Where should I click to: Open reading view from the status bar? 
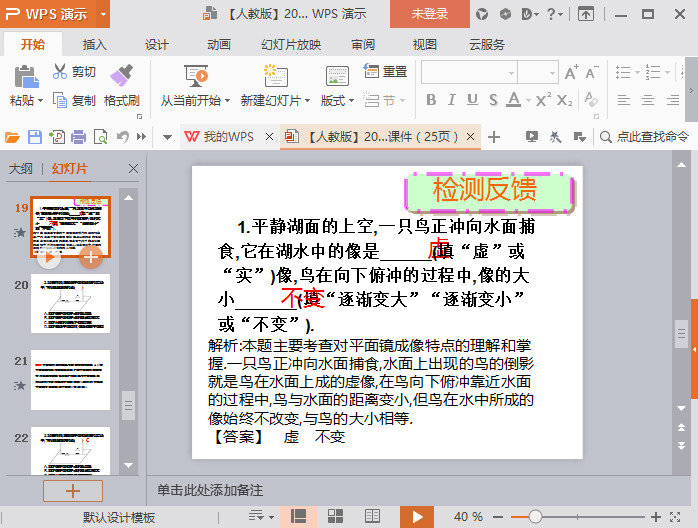click(372, 516)
